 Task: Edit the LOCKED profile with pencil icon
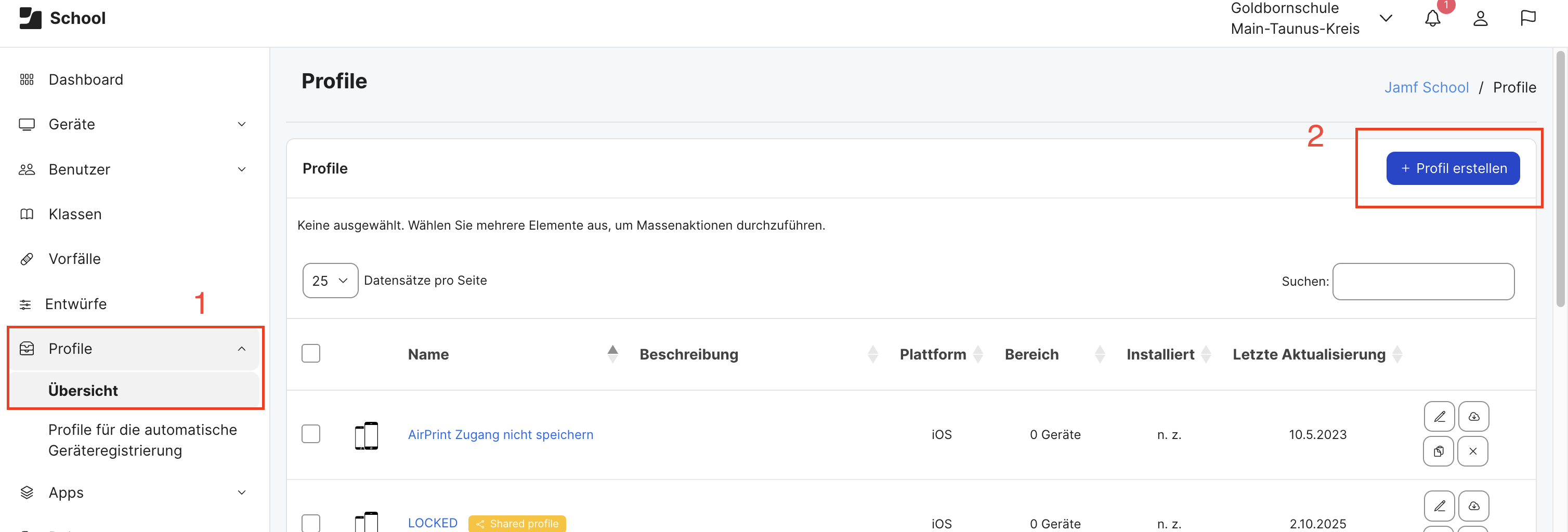tap(1439, 506)
